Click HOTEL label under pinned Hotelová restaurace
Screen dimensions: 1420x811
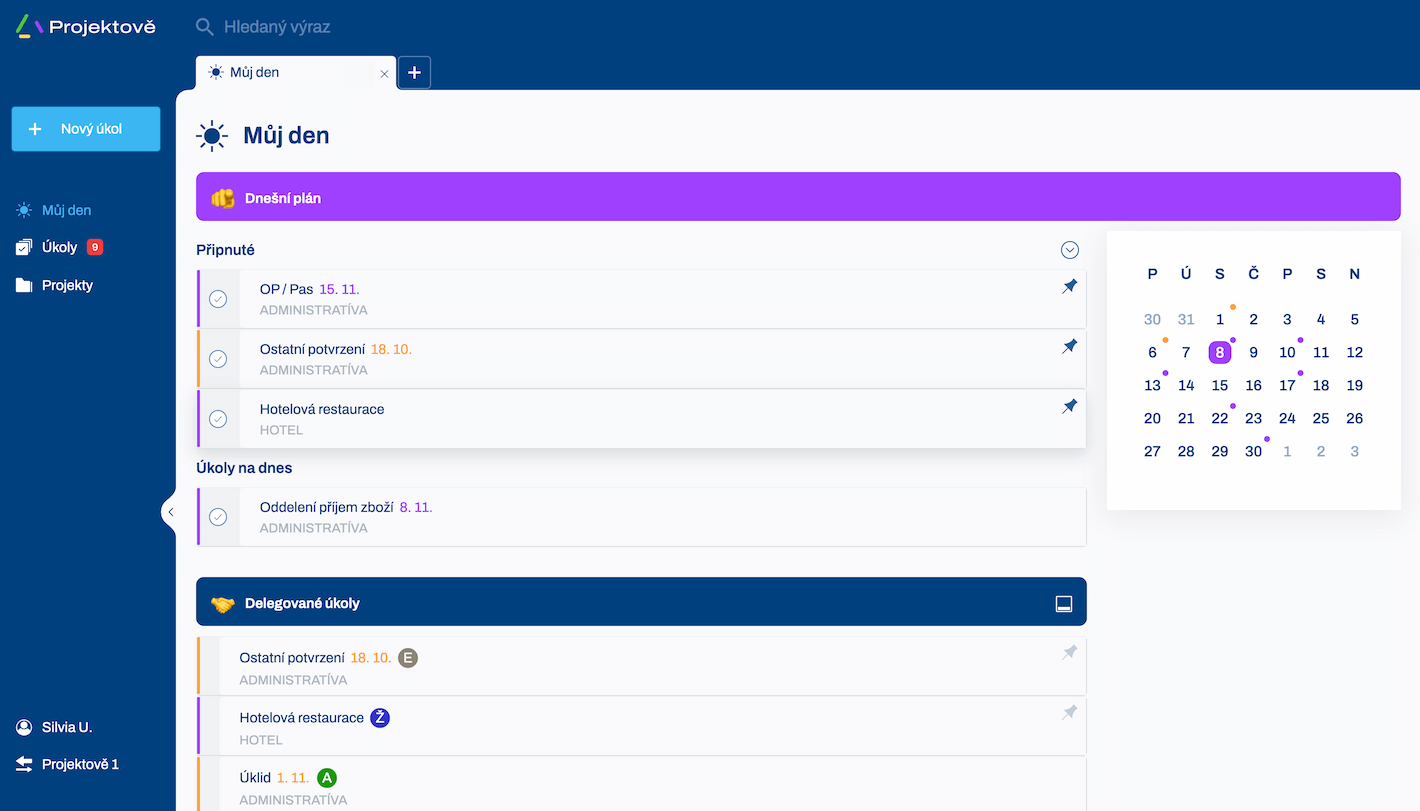click(x=281, y=430)
